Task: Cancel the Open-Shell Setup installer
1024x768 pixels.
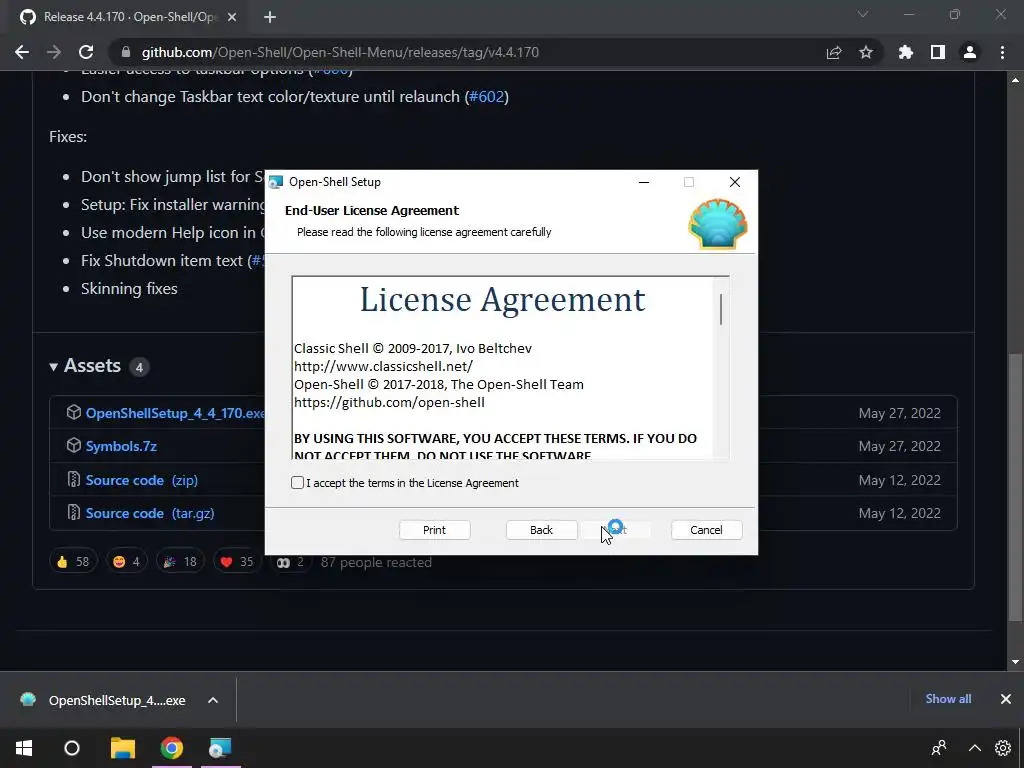Action: tap(706, 530)
